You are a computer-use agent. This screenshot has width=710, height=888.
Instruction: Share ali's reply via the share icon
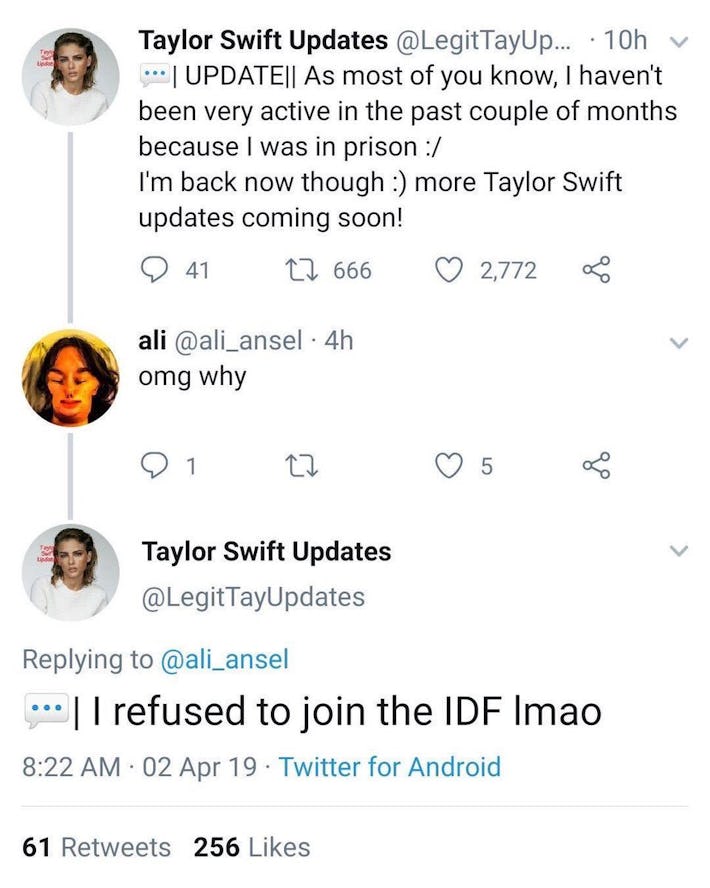coord(596,463)
